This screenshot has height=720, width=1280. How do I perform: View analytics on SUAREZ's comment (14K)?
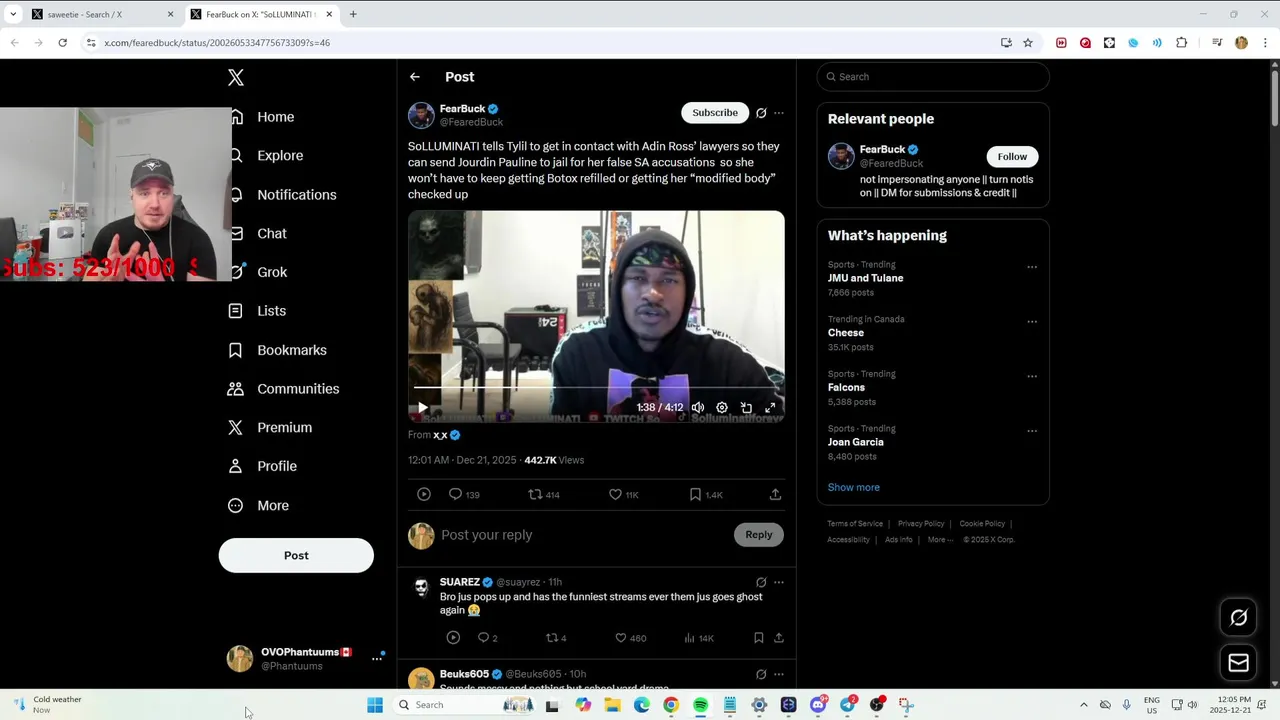point(698,638)
